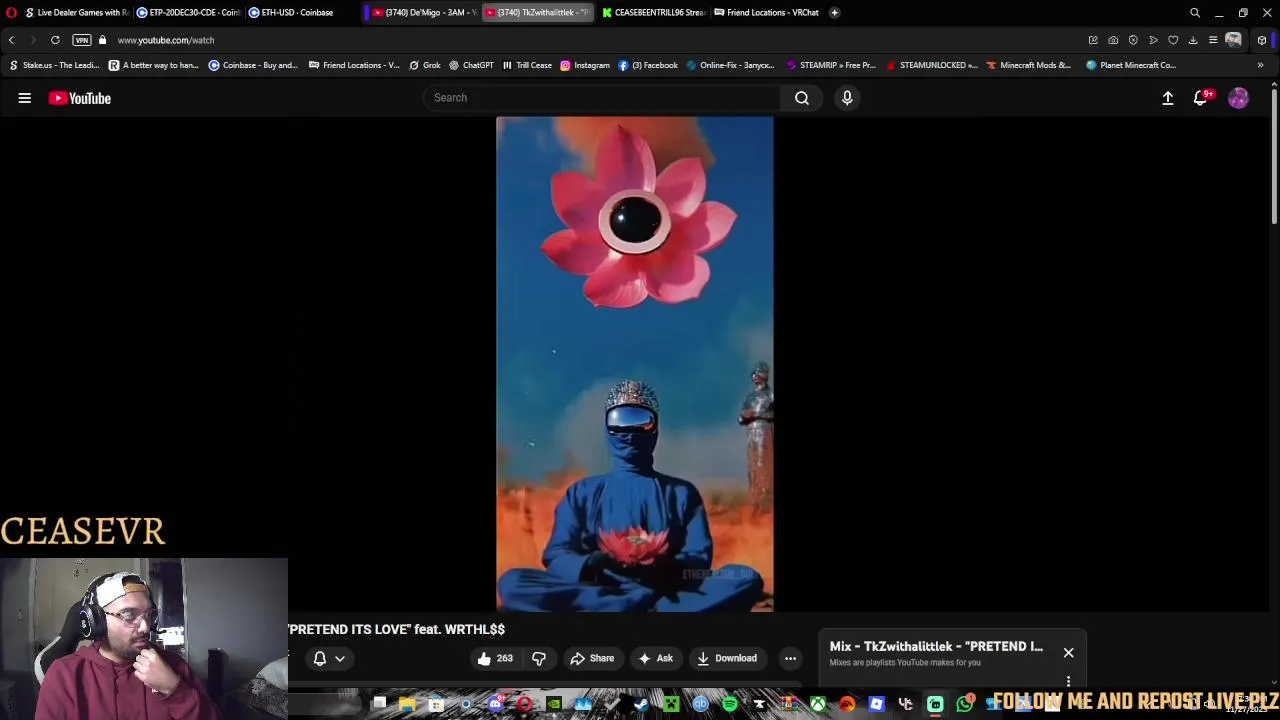Viewport: 1280px width, 720px height.
Task: Open the Opera easy setup sliders icon
Action: point(1213,40)
